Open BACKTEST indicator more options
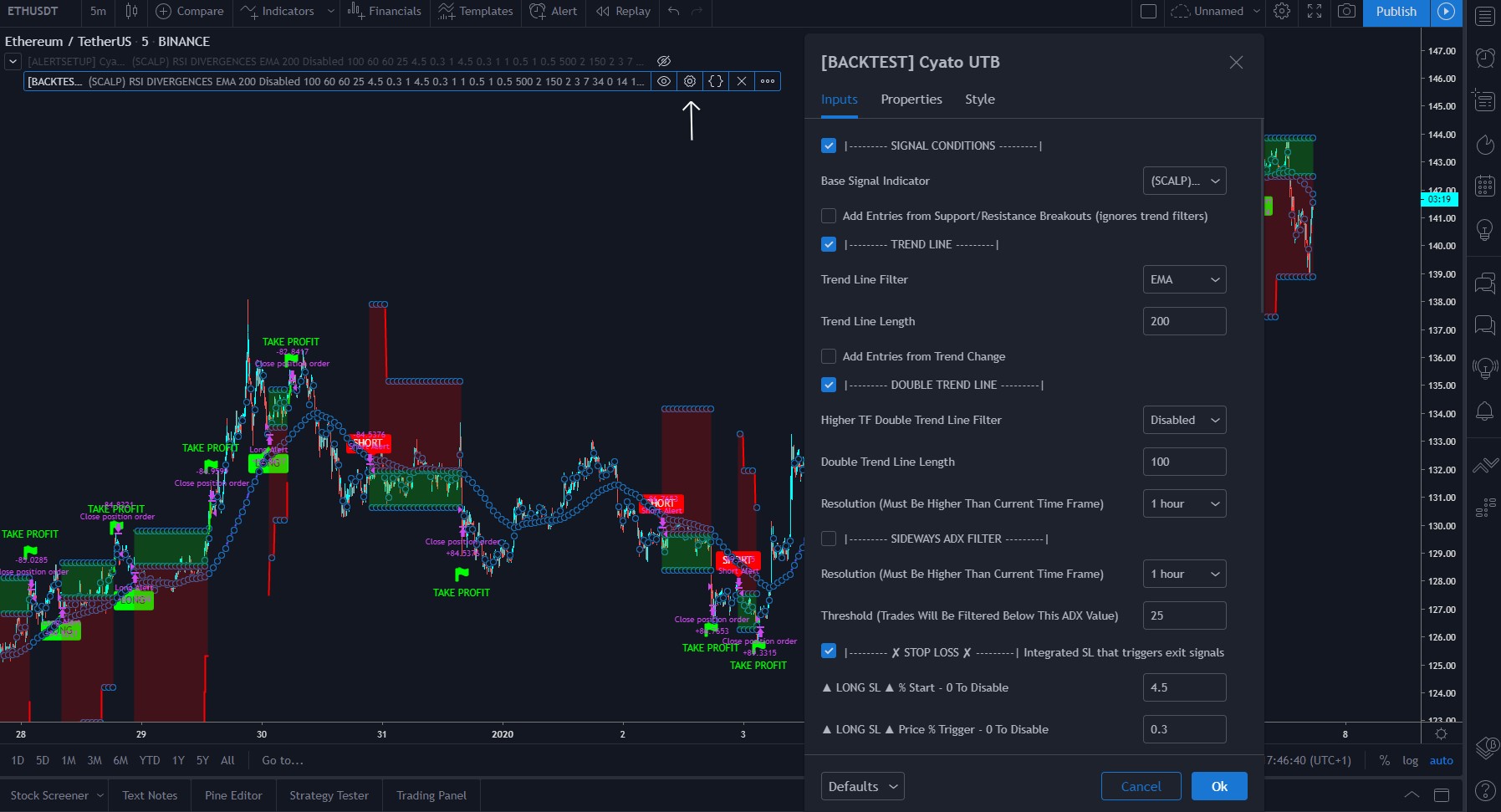Screen dimensions: 1501x812 coord(768,81)
